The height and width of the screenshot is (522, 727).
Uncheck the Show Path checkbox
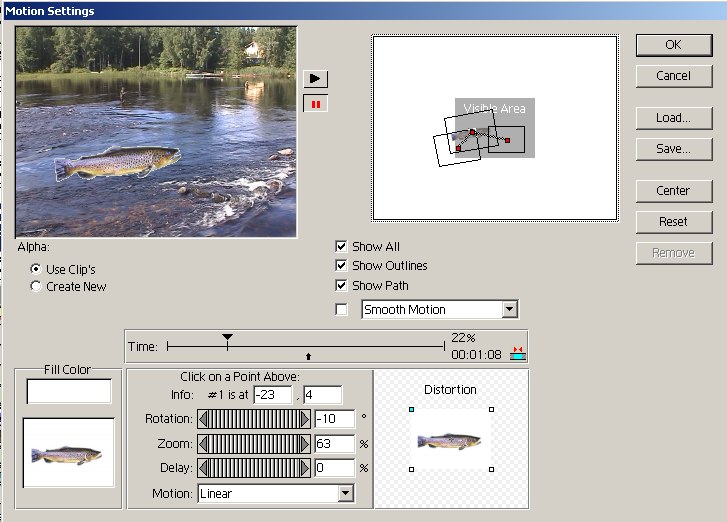coord(341,285)
